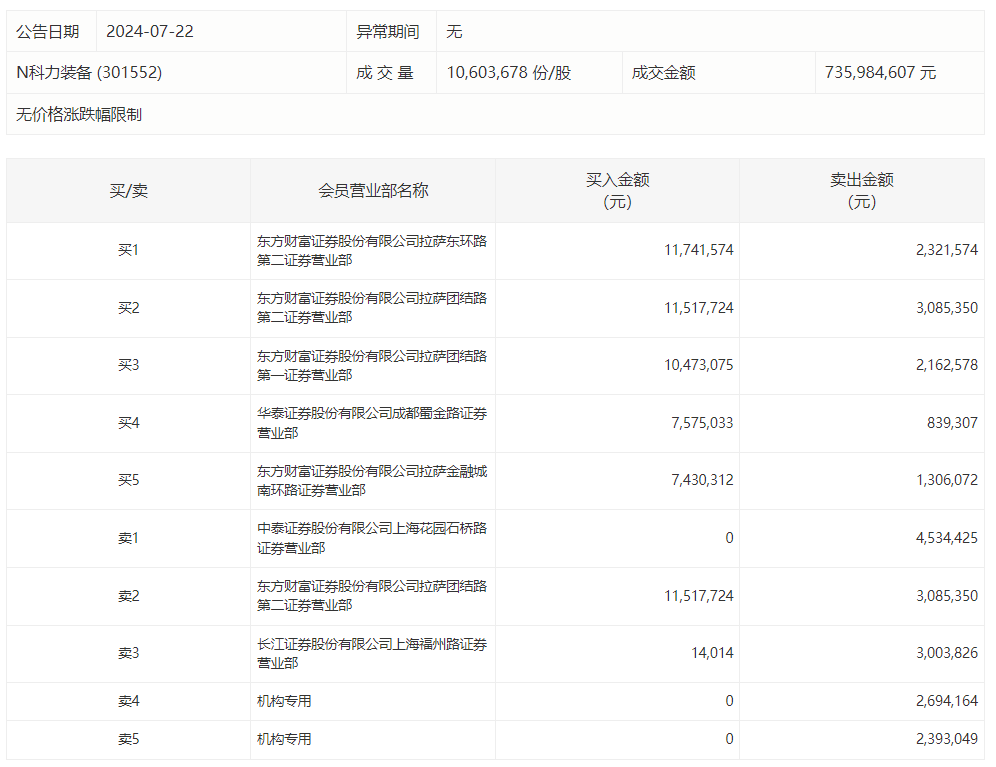Click 华泰证券成都蜀金路证券营业部 name

pos(372,423)
